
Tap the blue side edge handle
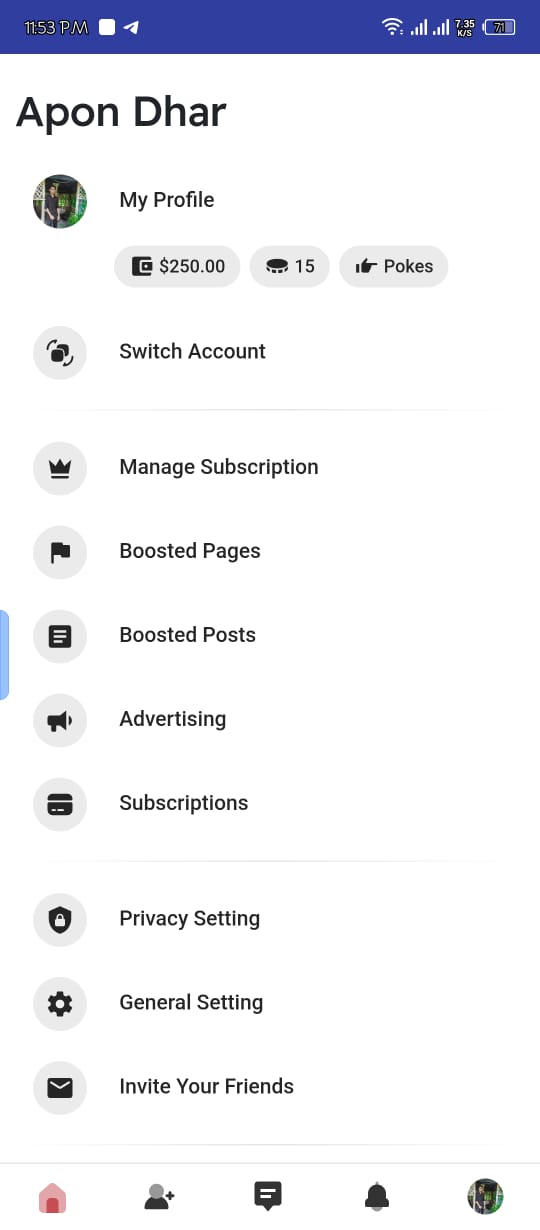pyautogui.click(x=4, y=655)
